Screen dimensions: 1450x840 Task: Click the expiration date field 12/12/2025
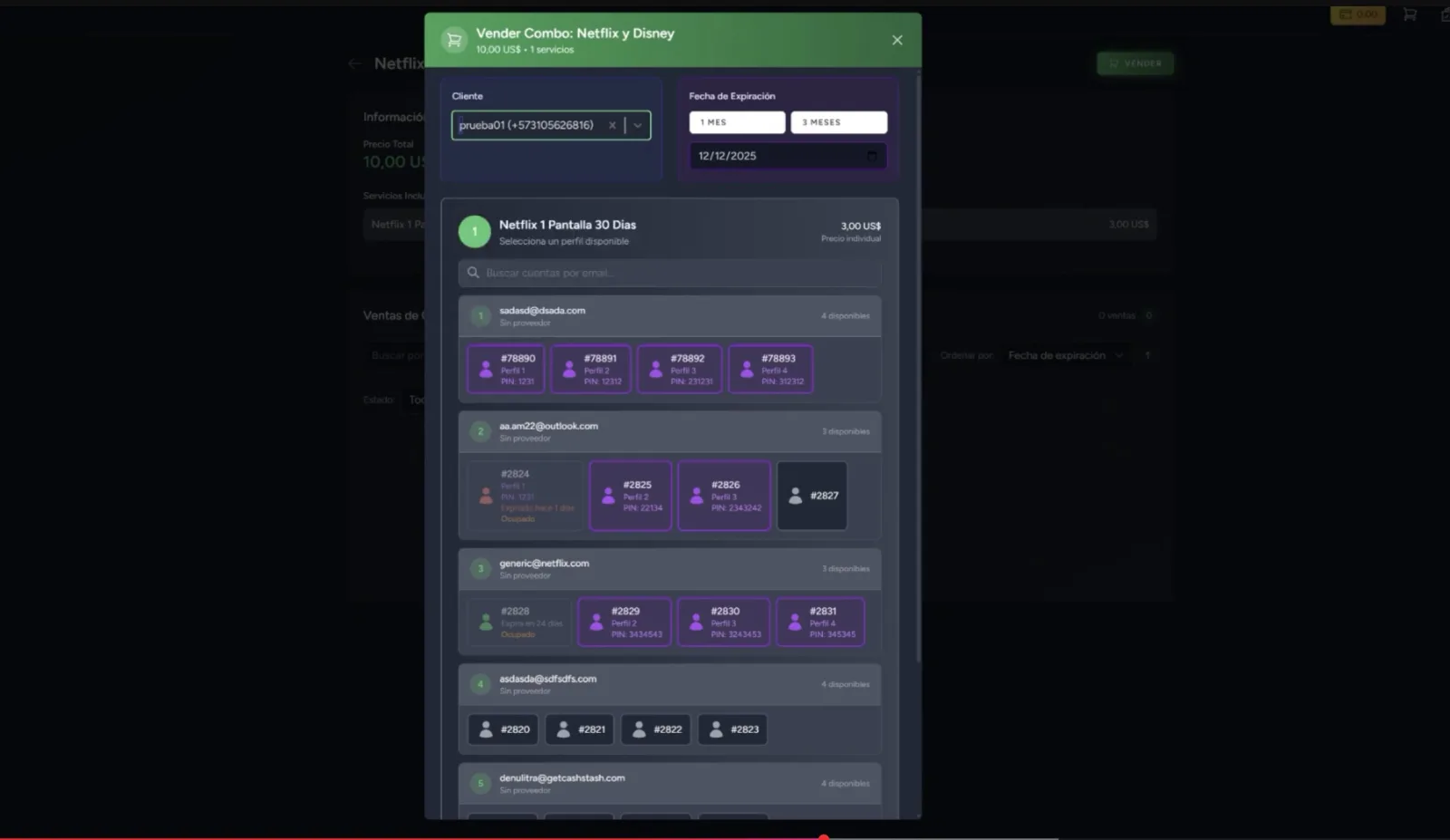(x=788, y=156)
